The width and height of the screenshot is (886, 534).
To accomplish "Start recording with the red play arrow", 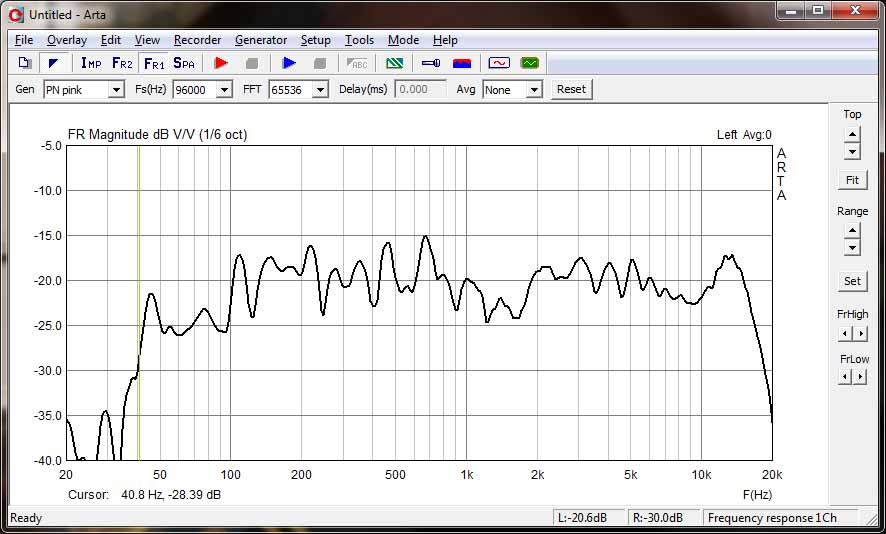I will coord(222,63).
